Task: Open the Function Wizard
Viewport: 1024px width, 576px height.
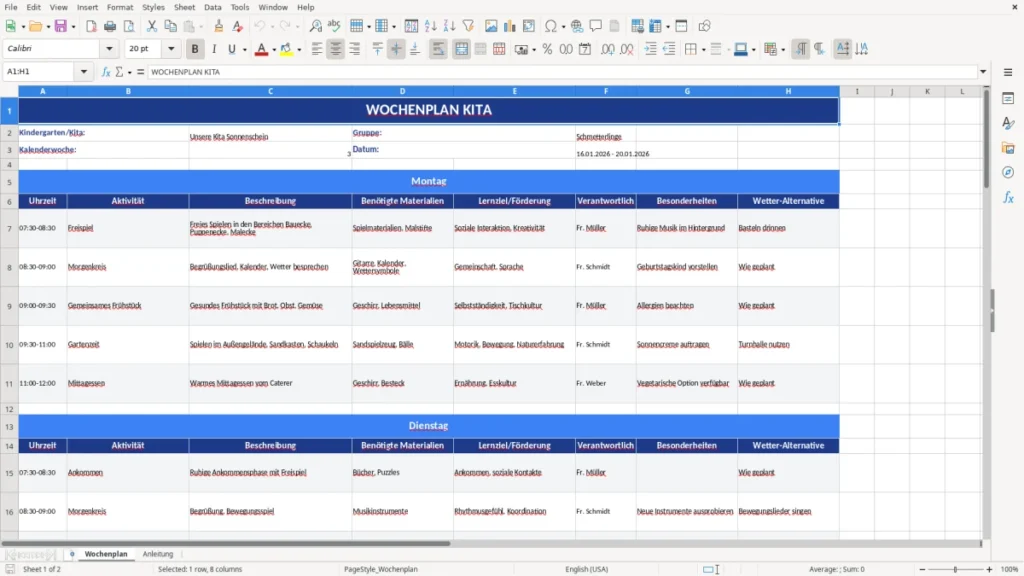Action: pos(106,72)
